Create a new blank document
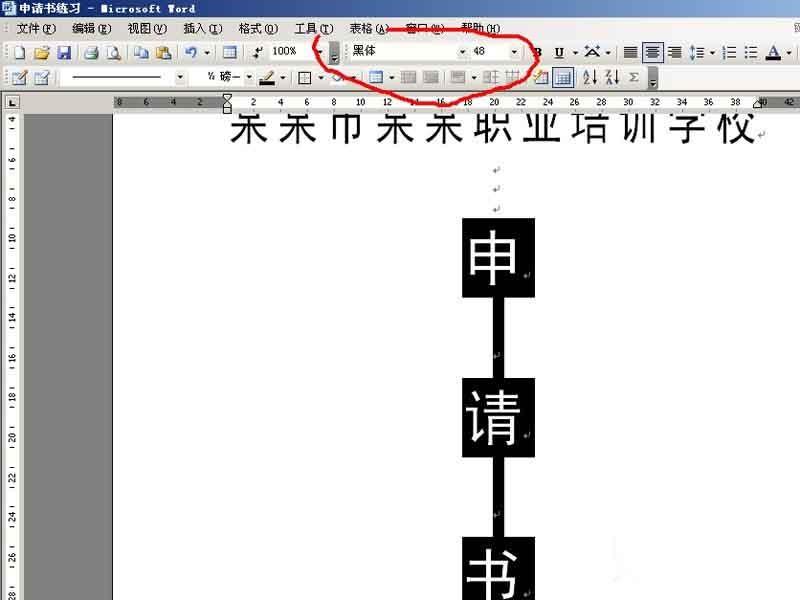Viewport: 800px width, 600px height. pyautogui.click(x=20, y=52)
